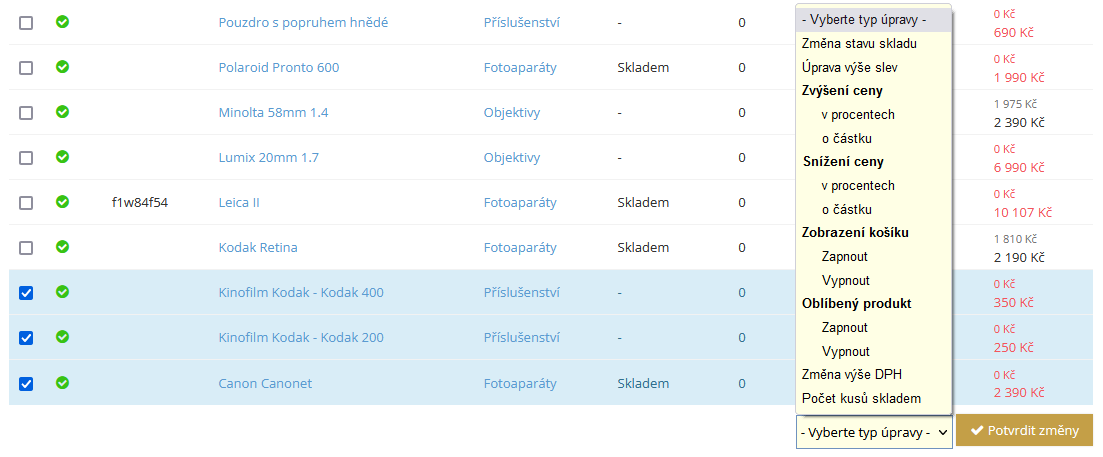This screenshot has height=457, width=1103.
Task: Click green icon for Pouzdro s popruhem hnědé
Action: point(63,22)
